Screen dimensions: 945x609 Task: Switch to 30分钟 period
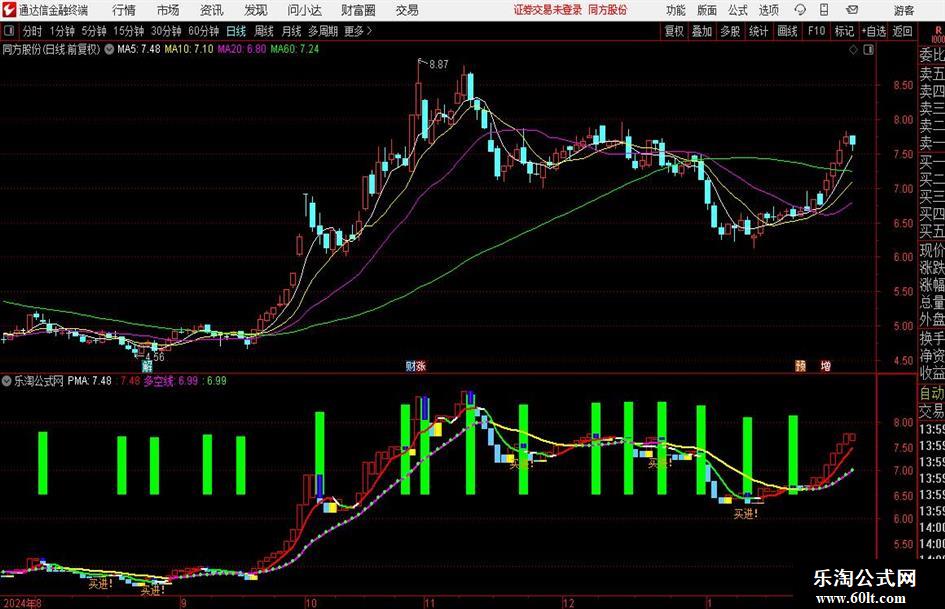point(166,31)
